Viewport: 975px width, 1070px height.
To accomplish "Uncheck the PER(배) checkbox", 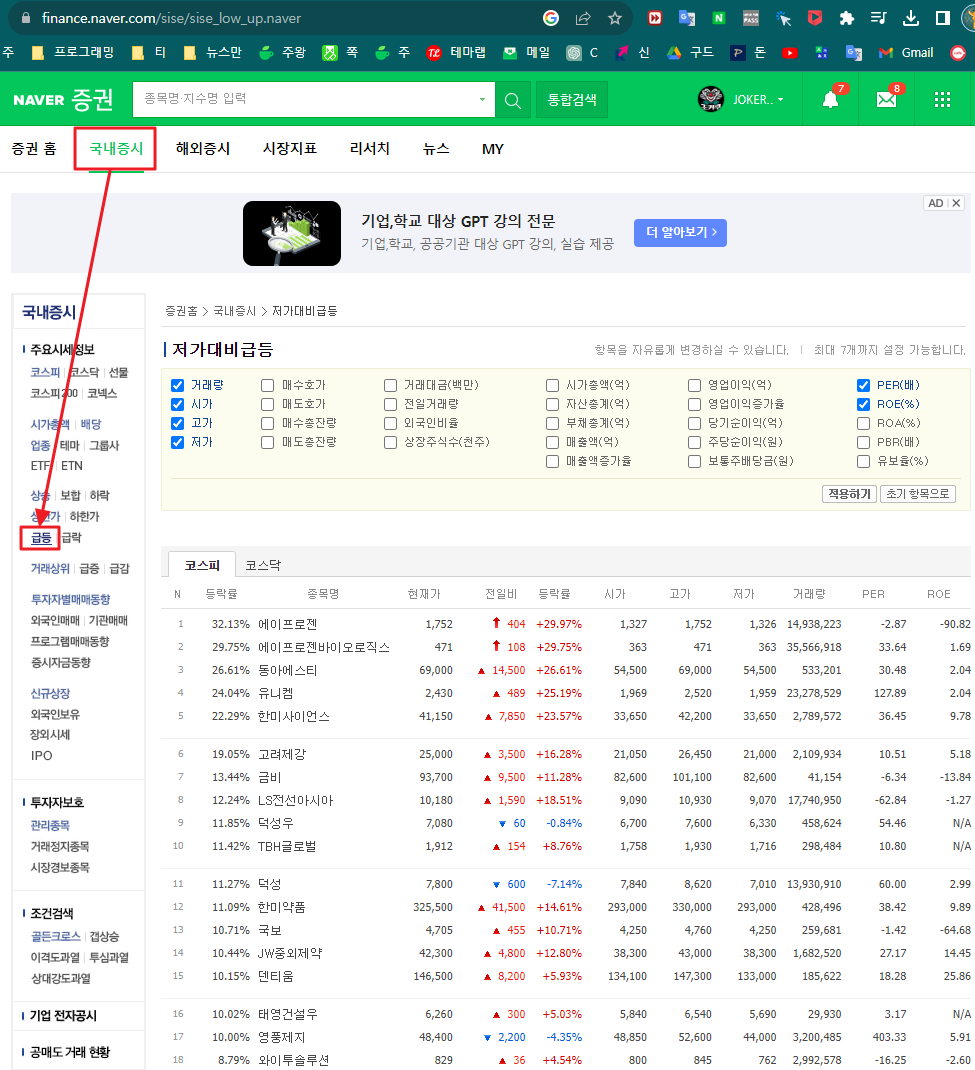I will point(863,386).
